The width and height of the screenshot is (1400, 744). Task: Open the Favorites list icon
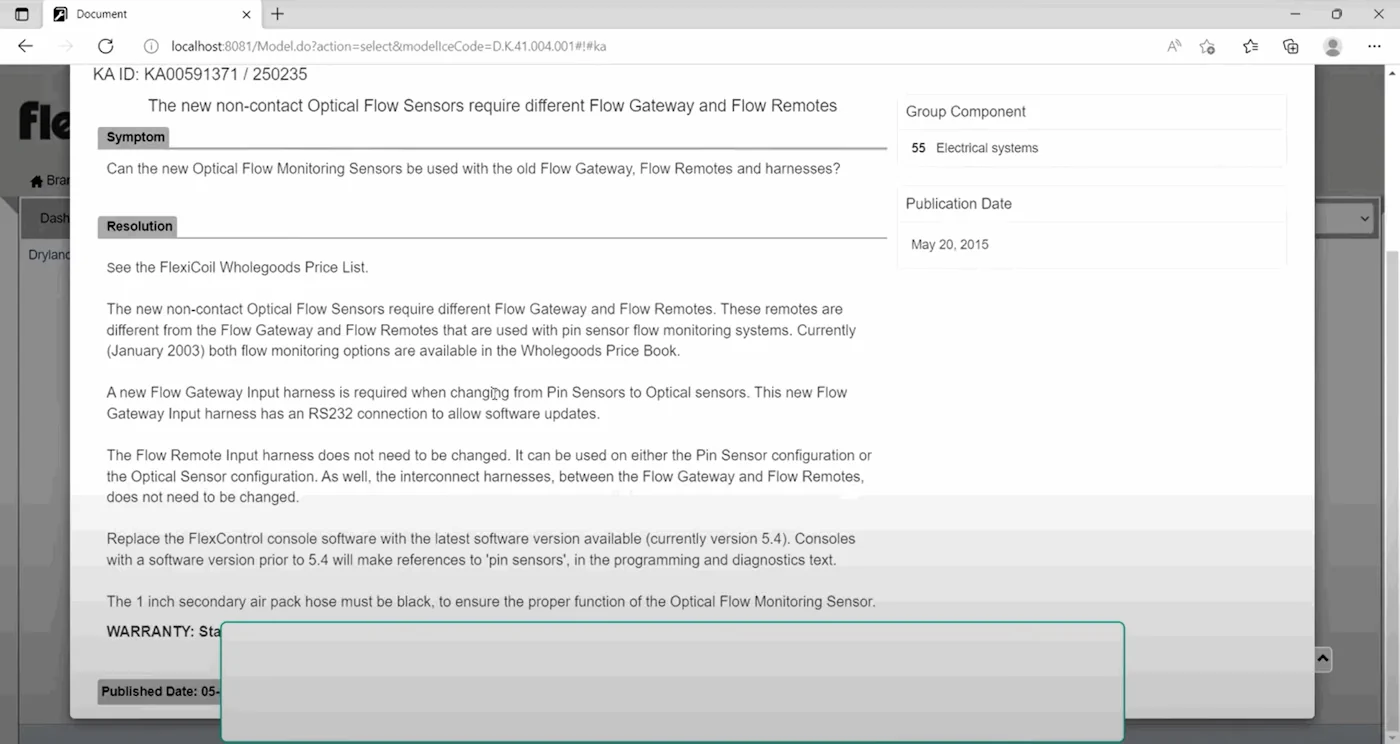(x=1250, y=46)
